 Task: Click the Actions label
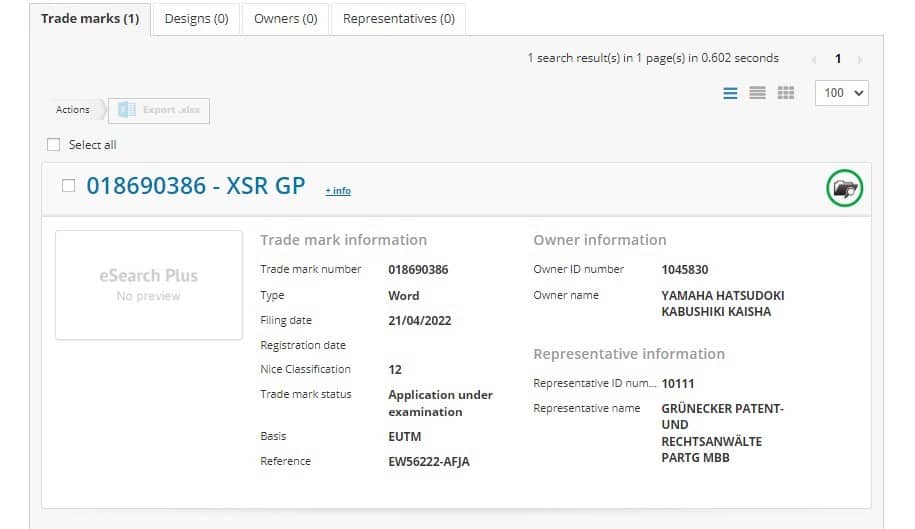pyautogui.click(x=73, y=110)
